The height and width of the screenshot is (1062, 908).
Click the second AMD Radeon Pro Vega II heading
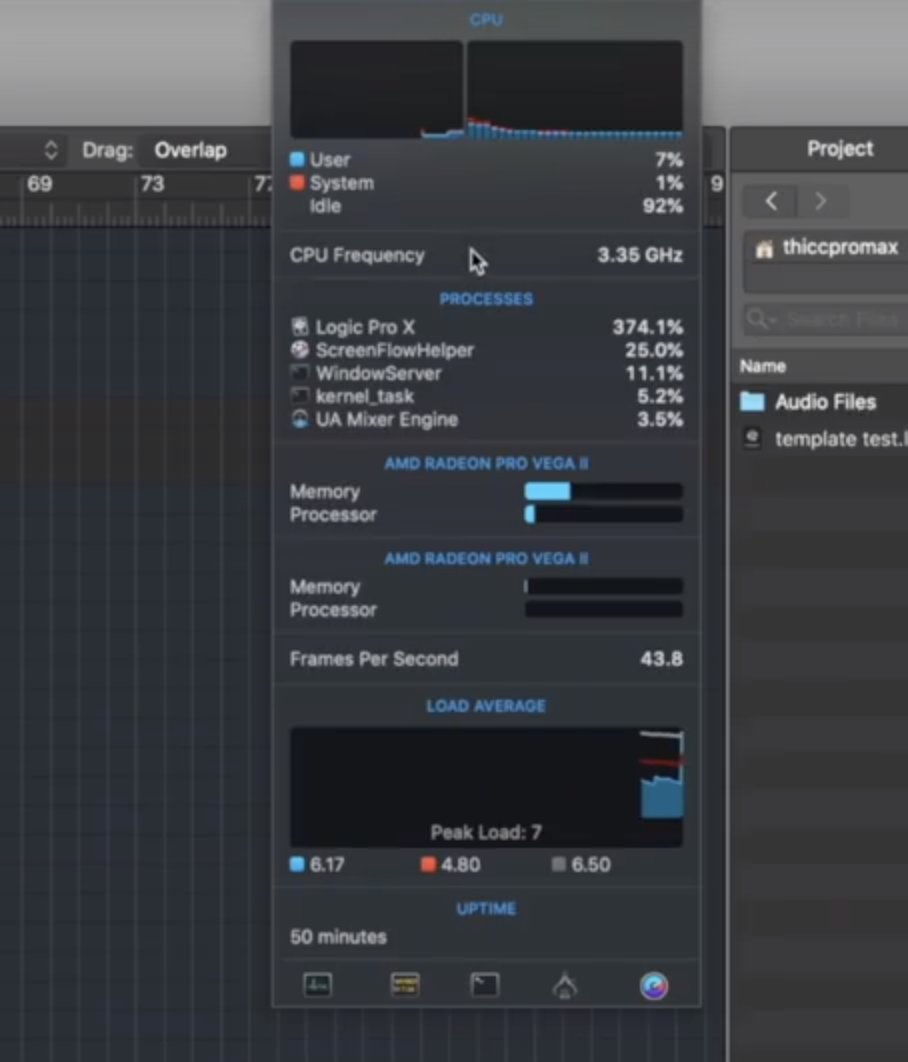tap(486, 559)
